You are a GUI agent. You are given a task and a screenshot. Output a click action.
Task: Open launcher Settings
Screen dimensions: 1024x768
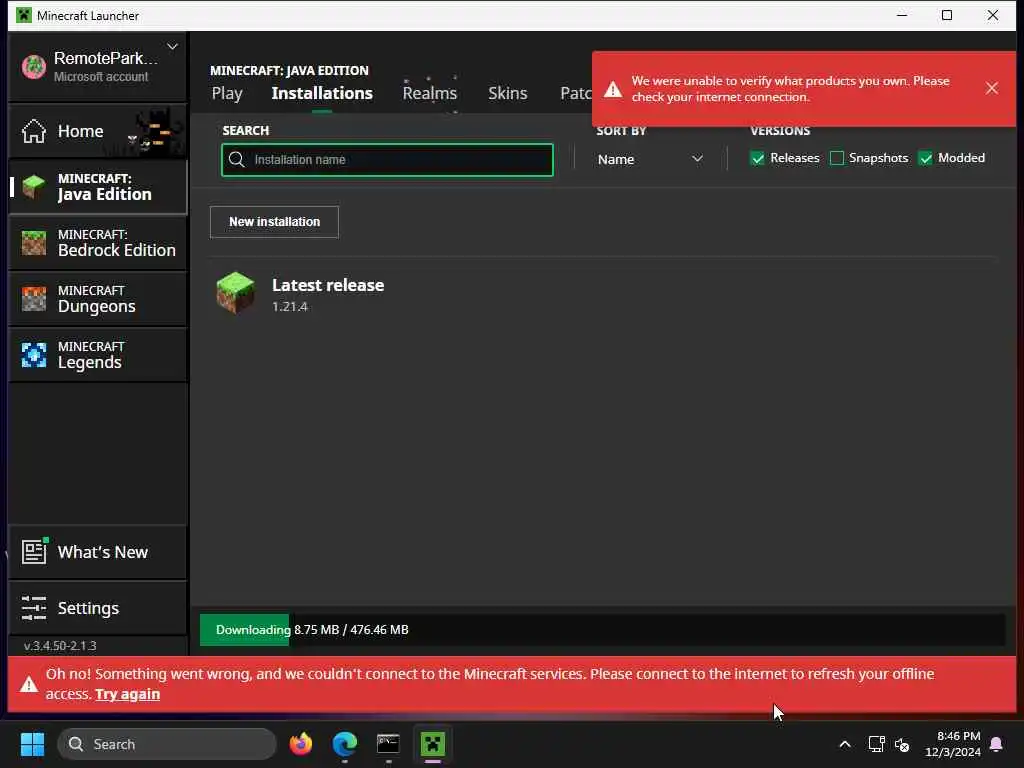[x=98, y=608]
